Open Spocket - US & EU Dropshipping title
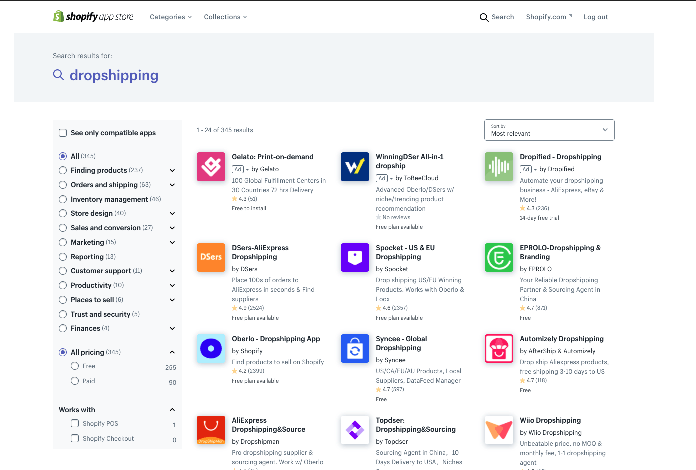 pos(405,252)
